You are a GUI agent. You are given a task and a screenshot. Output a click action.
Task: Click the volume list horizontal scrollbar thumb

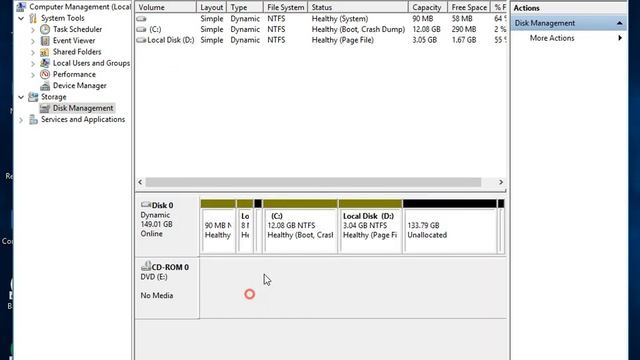pos(313,182)
